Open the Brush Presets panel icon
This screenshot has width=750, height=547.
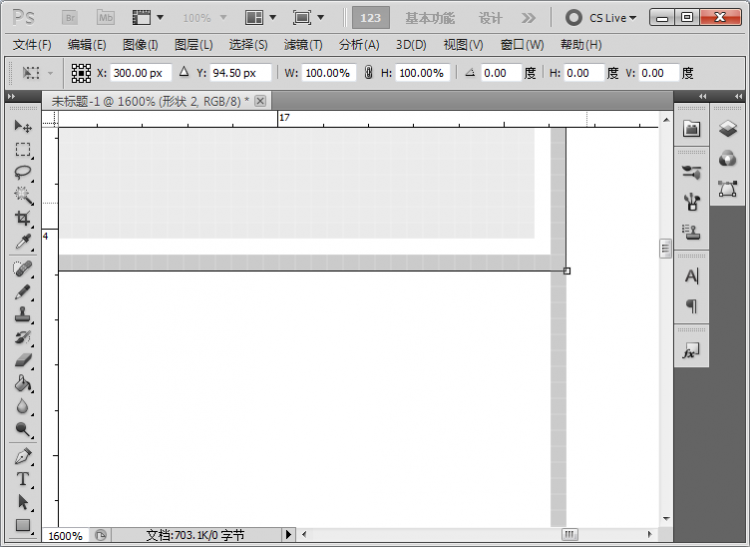coord(692,172)
